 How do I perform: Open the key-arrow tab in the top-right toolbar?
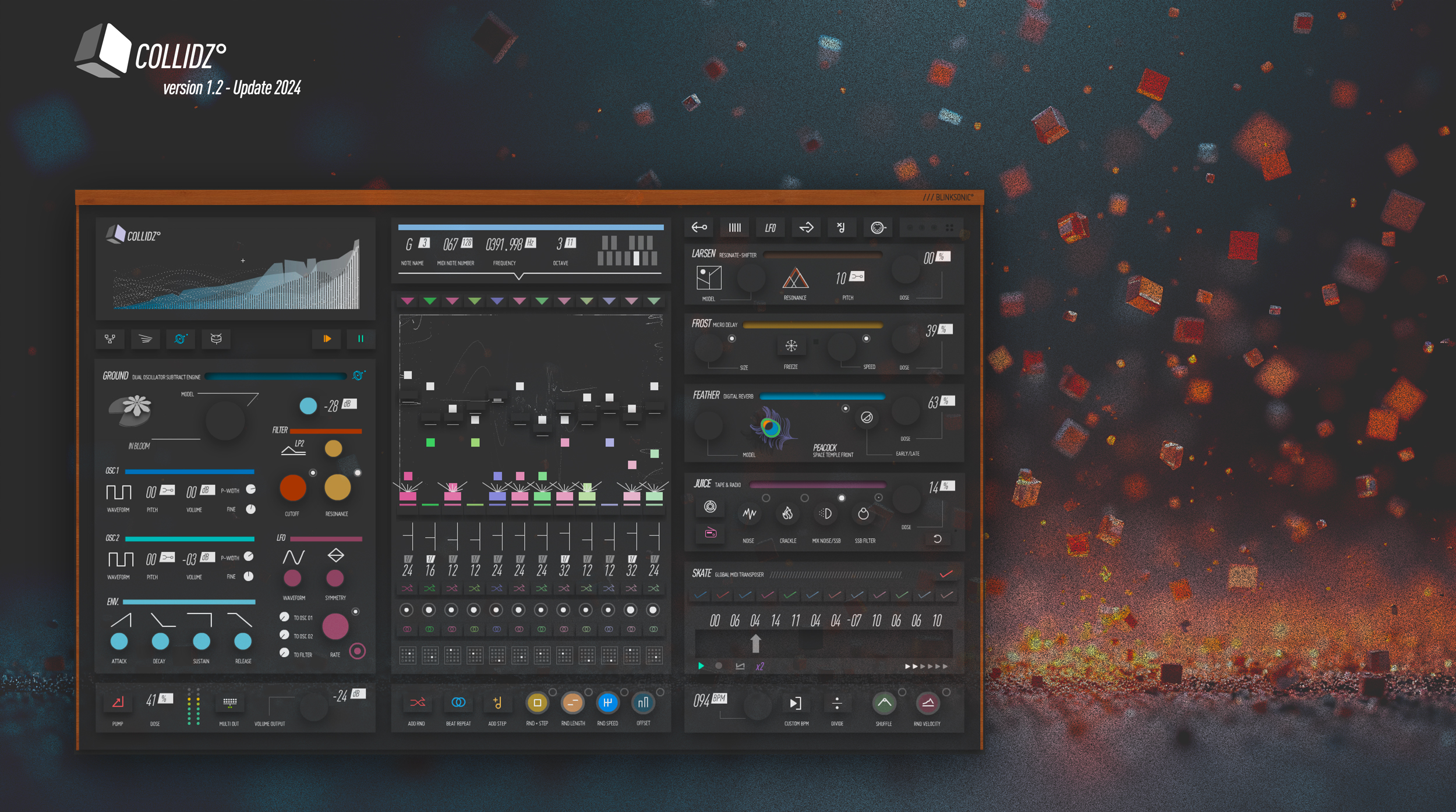coord(699,228)
